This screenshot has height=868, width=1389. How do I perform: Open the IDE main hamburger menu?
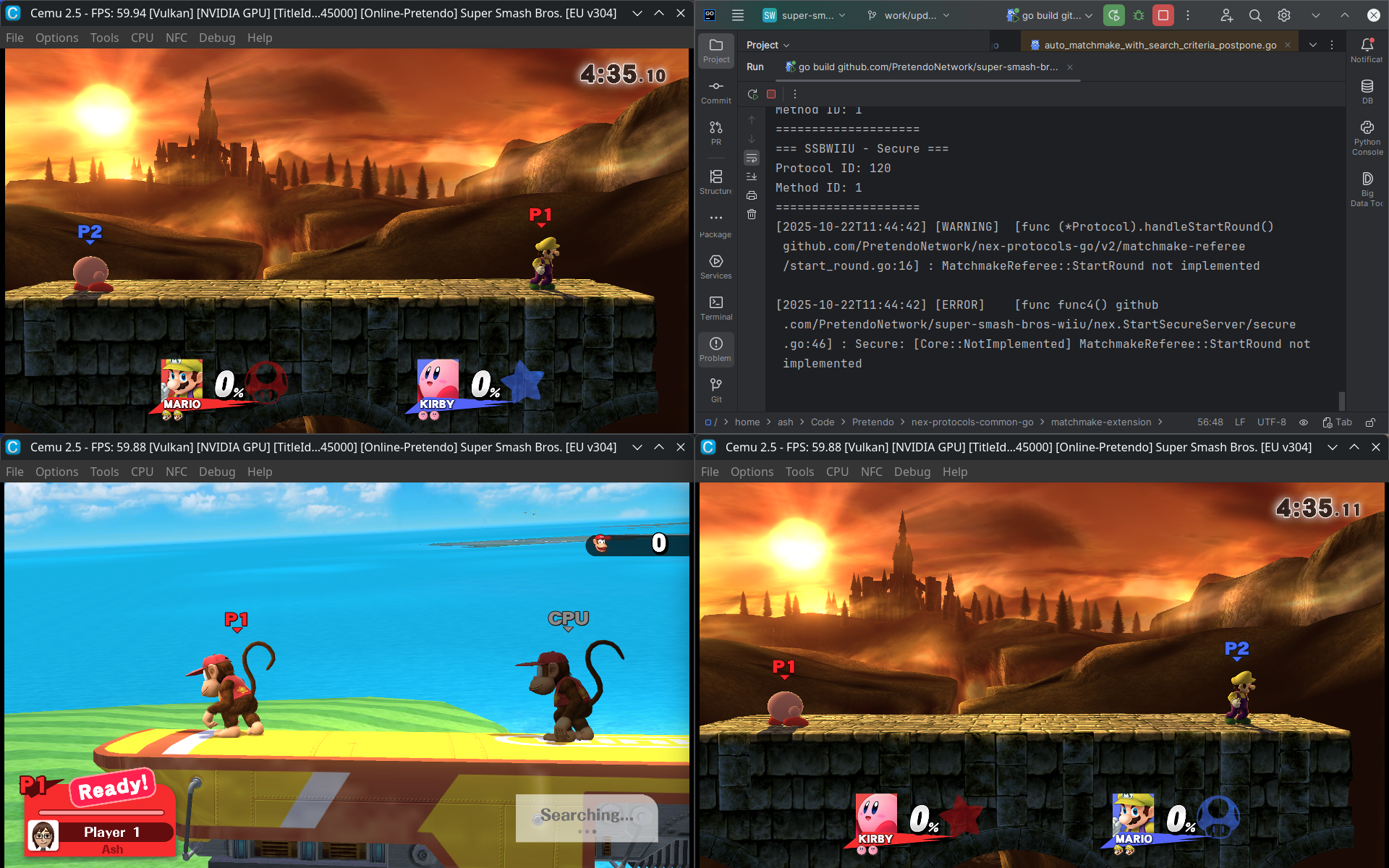coord(738,15)
